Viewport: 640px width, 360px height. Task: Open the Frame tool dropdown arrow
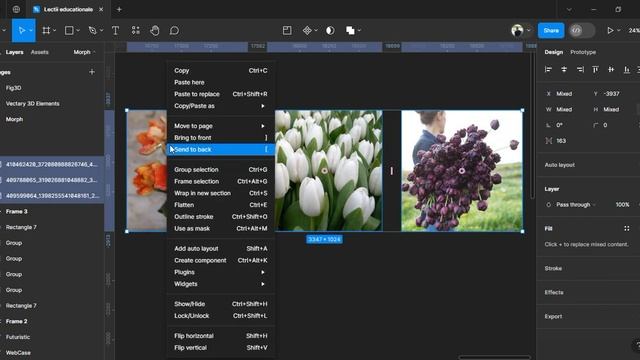click(x=54, y=31)
